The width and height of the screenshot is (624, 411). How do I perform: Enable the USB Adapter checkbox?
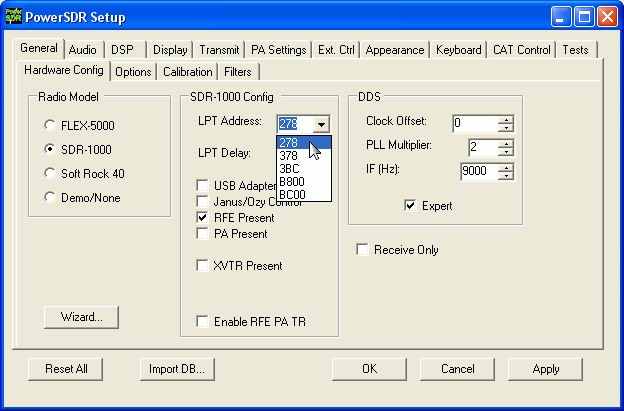pyautogui.click(x=203, y=185)
